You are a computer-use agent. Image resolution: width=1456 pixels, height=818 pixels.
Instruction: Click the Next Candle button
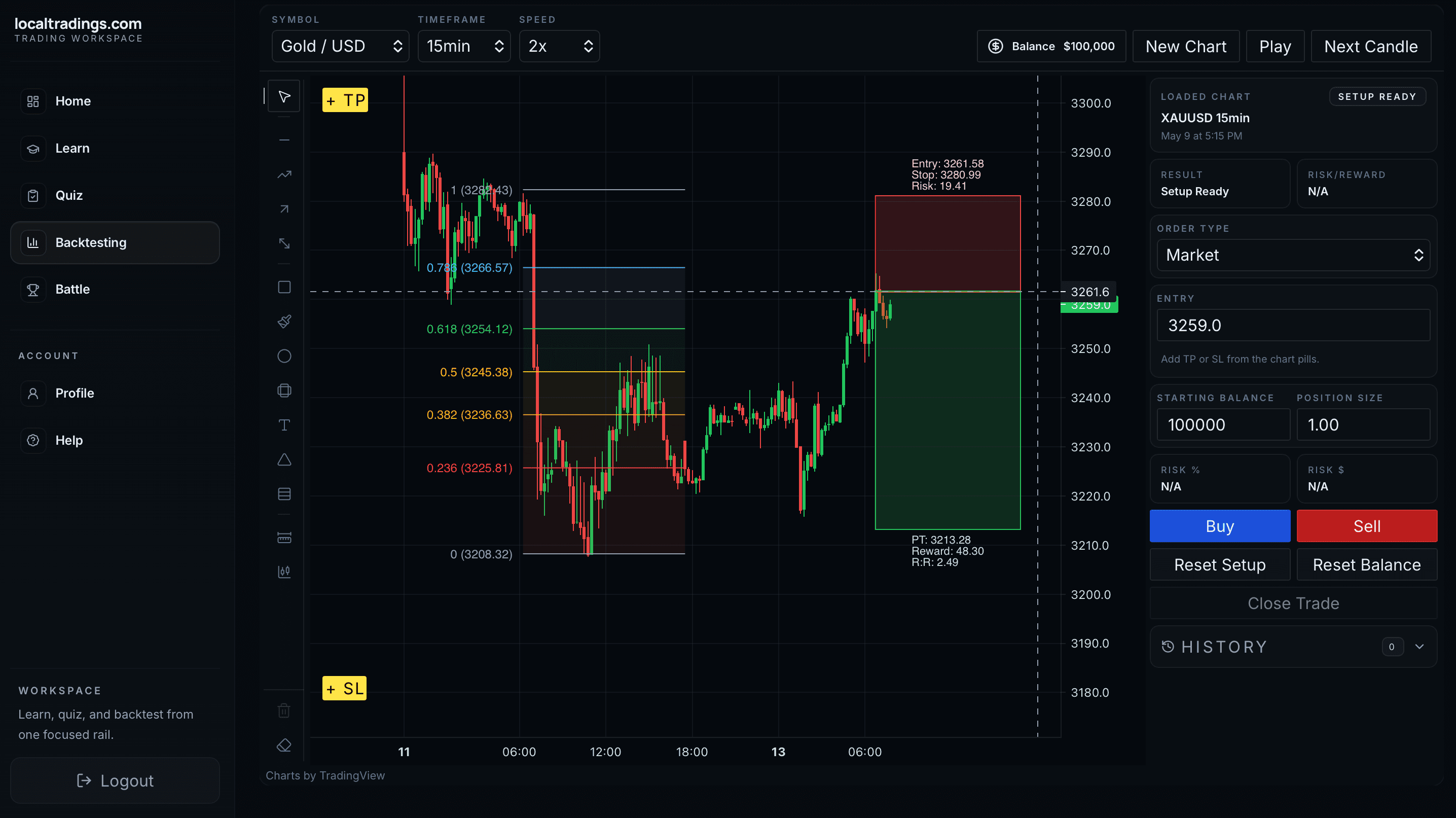pyautogui.click(x=1371, y=46)
